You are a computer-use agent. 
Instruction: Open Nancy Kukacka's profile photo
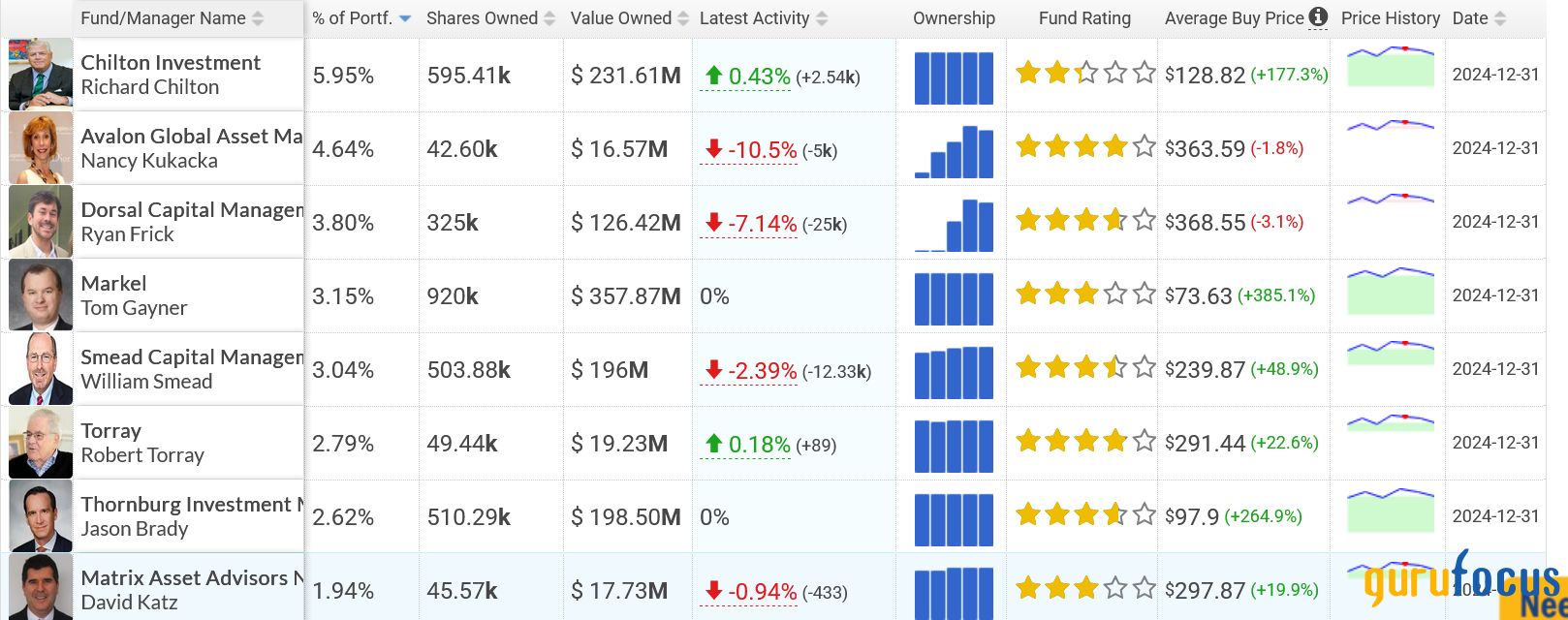(x=41, y=148)
